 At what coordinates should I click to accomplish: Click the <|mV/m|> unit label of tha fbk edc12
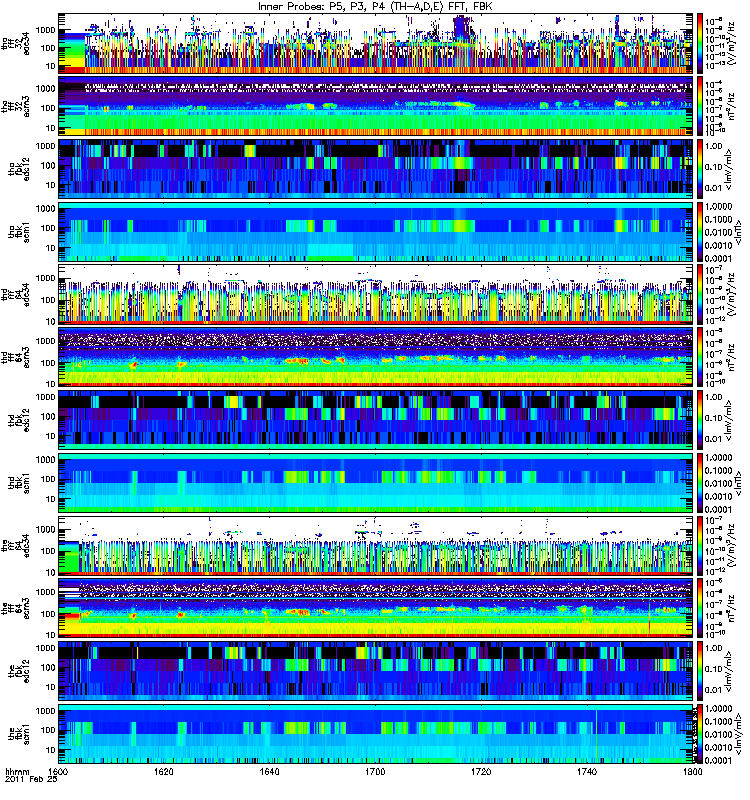coord(728,169)
